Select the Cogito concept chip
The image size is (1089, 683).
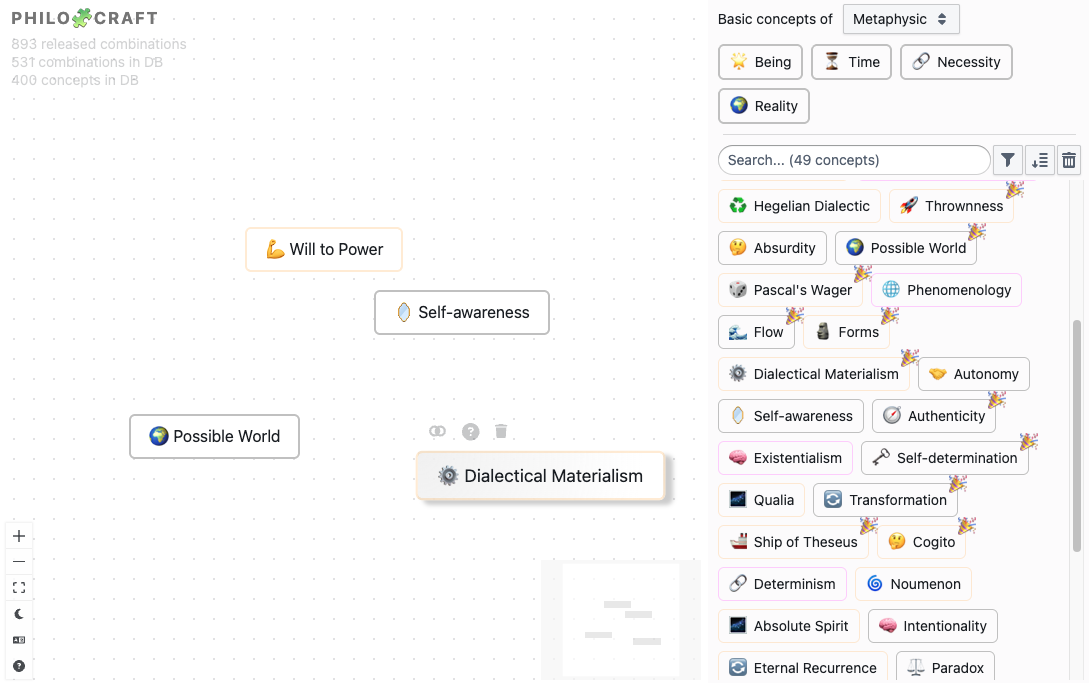click(922, 543)
